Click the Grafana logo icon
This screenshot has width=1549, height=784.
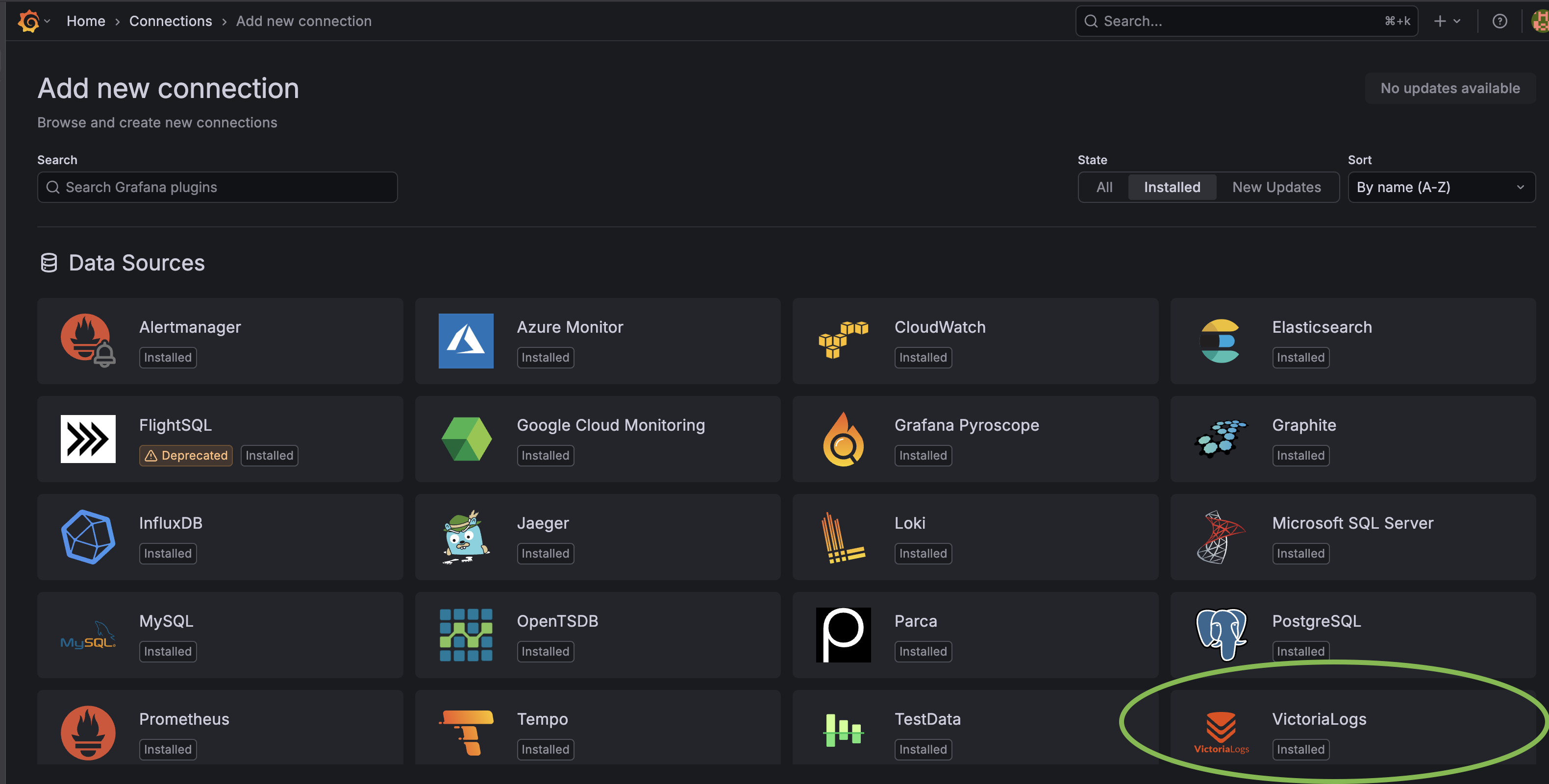28,21
